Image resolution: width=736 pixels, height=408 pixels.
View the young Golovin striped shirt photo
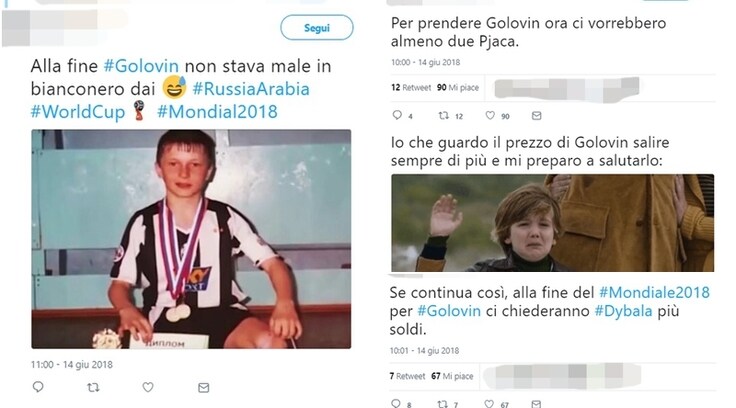click(191, 239)
